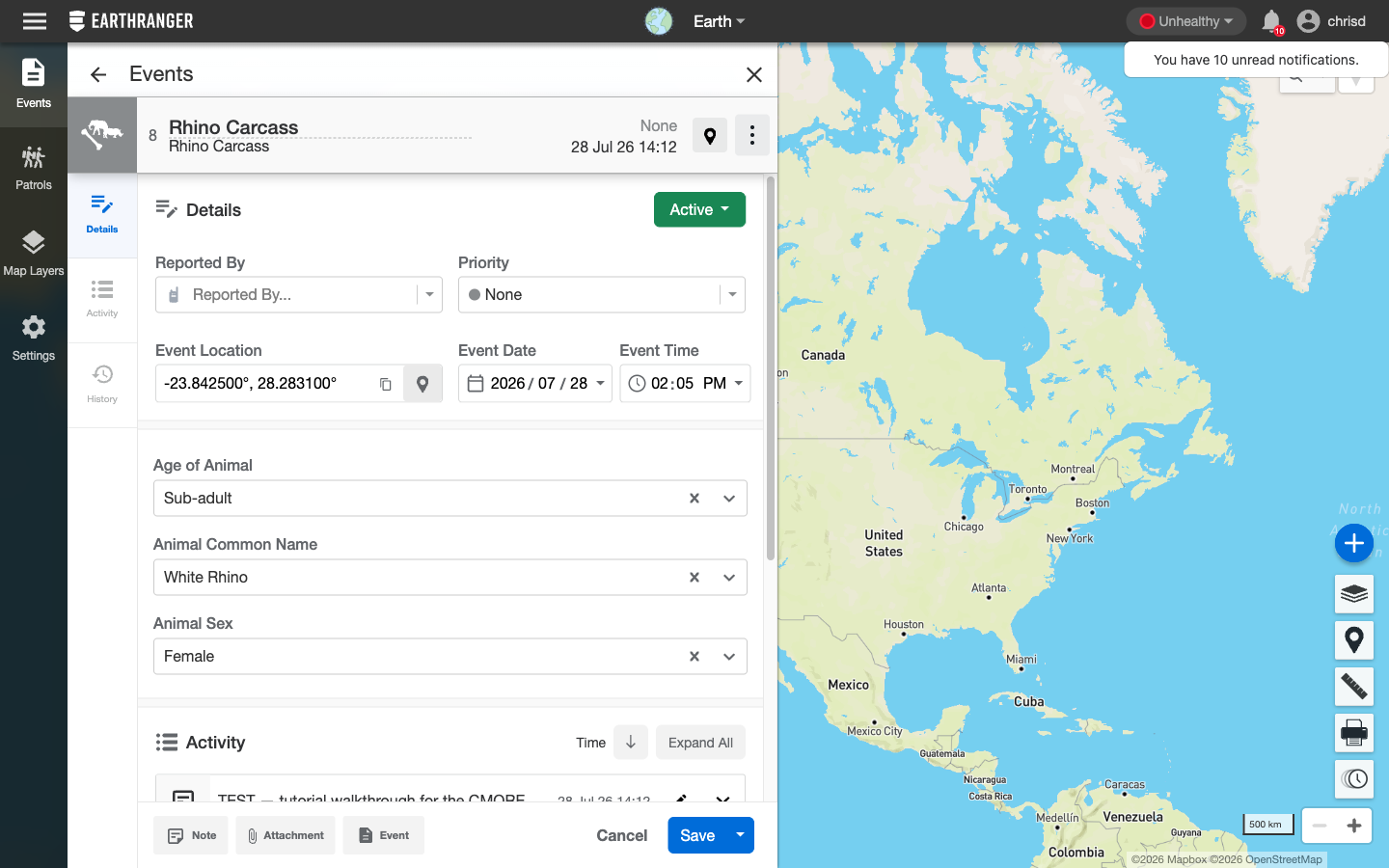Switch to the Details tab
1389x868 pixels.
[x=102, y=215]
